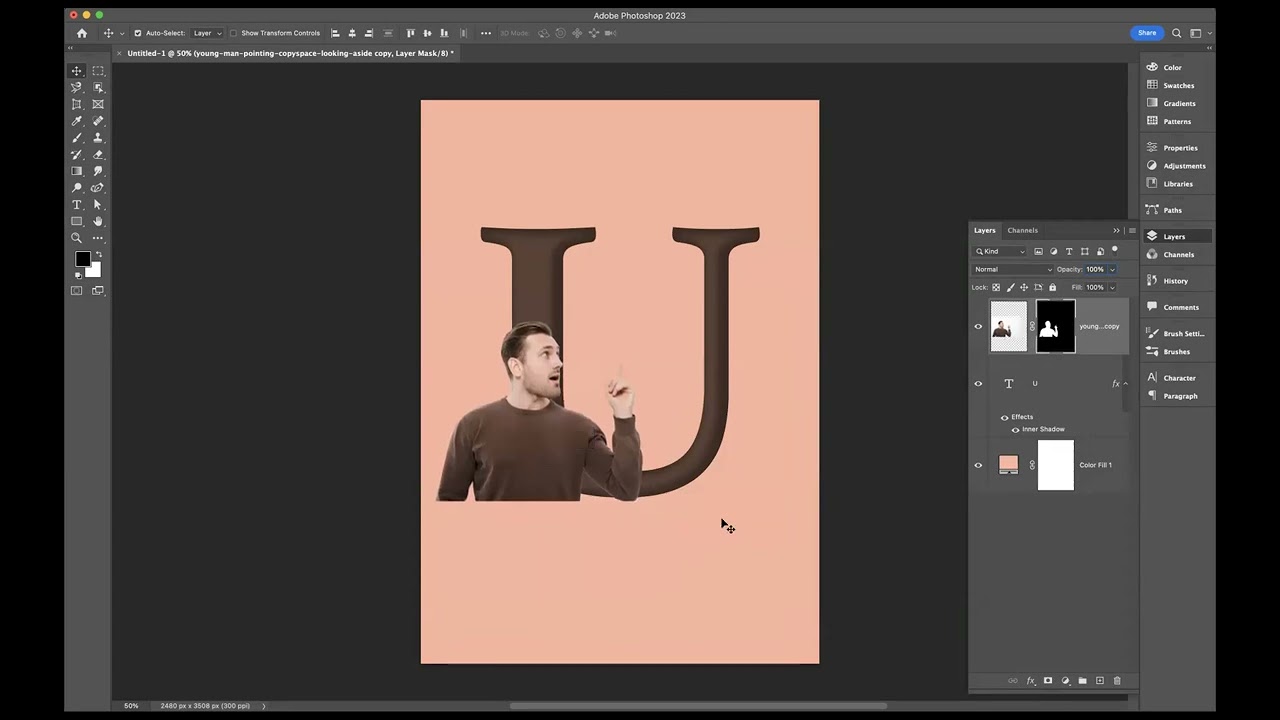Select the Lasso tool
Screen dimensions: 1280x720
pos(76,88)
